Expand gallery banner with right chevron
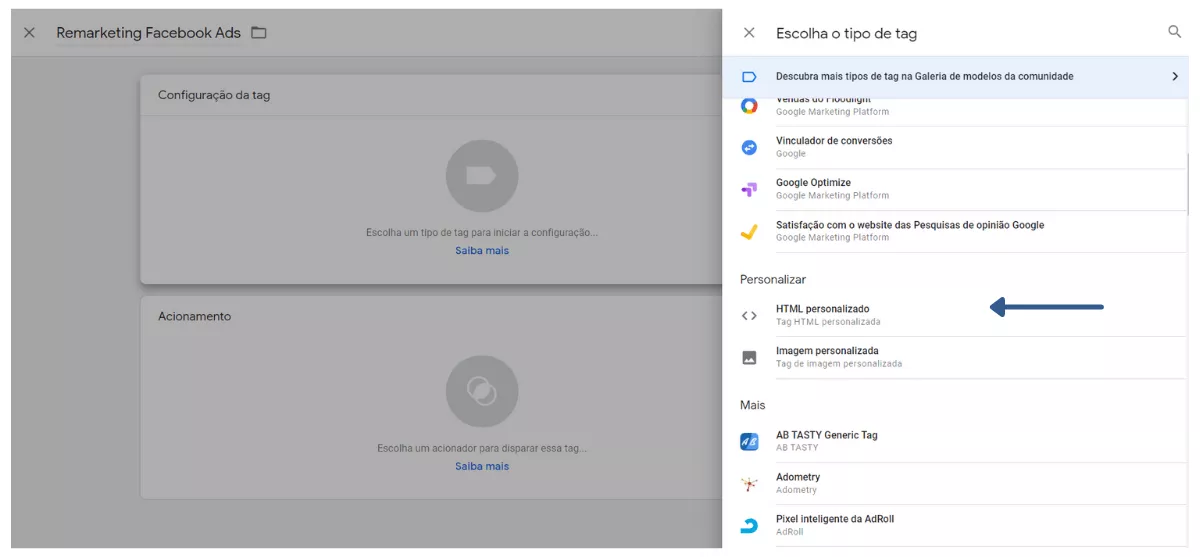This screenshot has width=1200, height=557. 1175,76
